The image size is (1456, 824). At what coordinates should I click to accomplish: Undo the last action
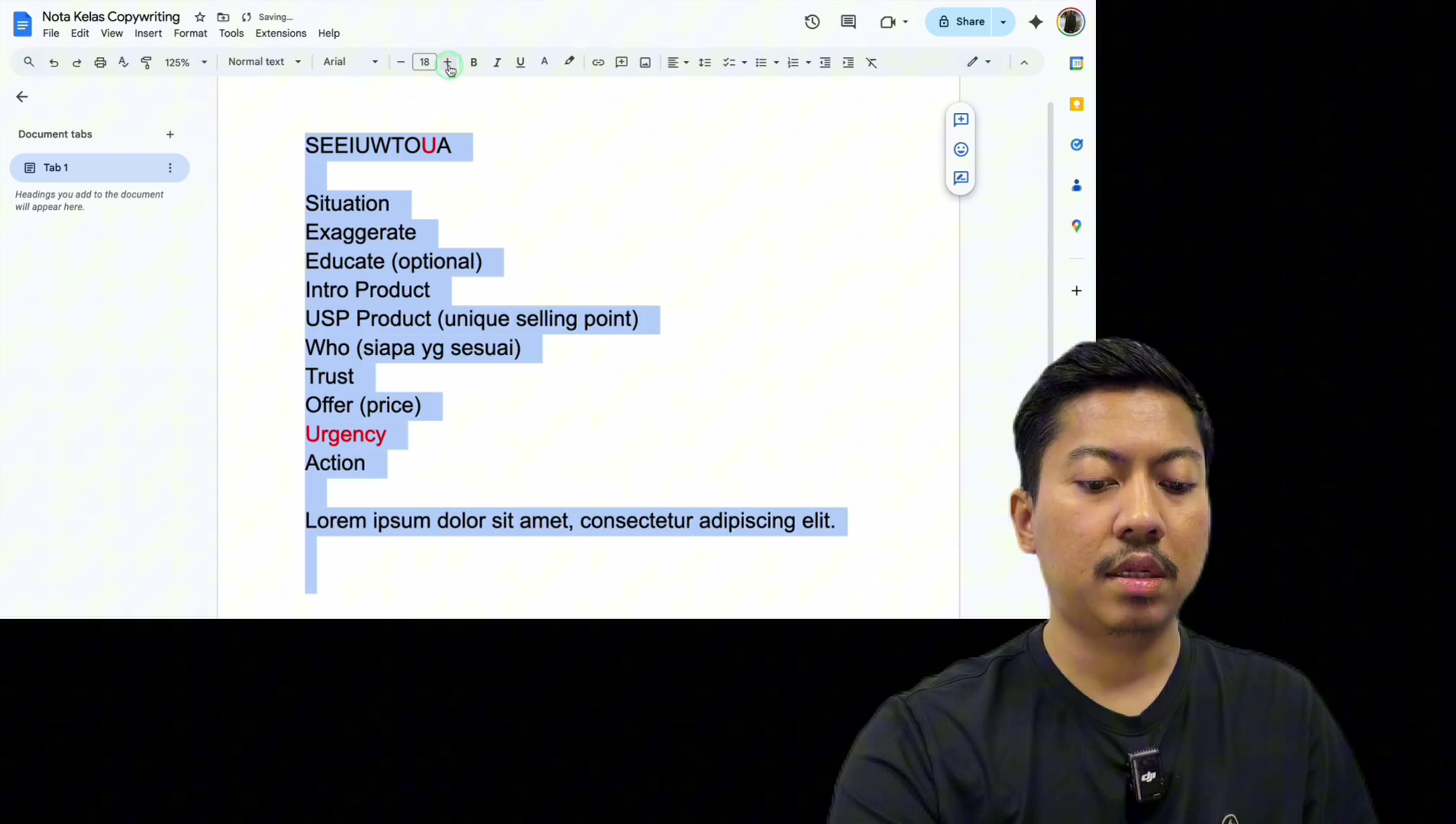pos(53,63)
